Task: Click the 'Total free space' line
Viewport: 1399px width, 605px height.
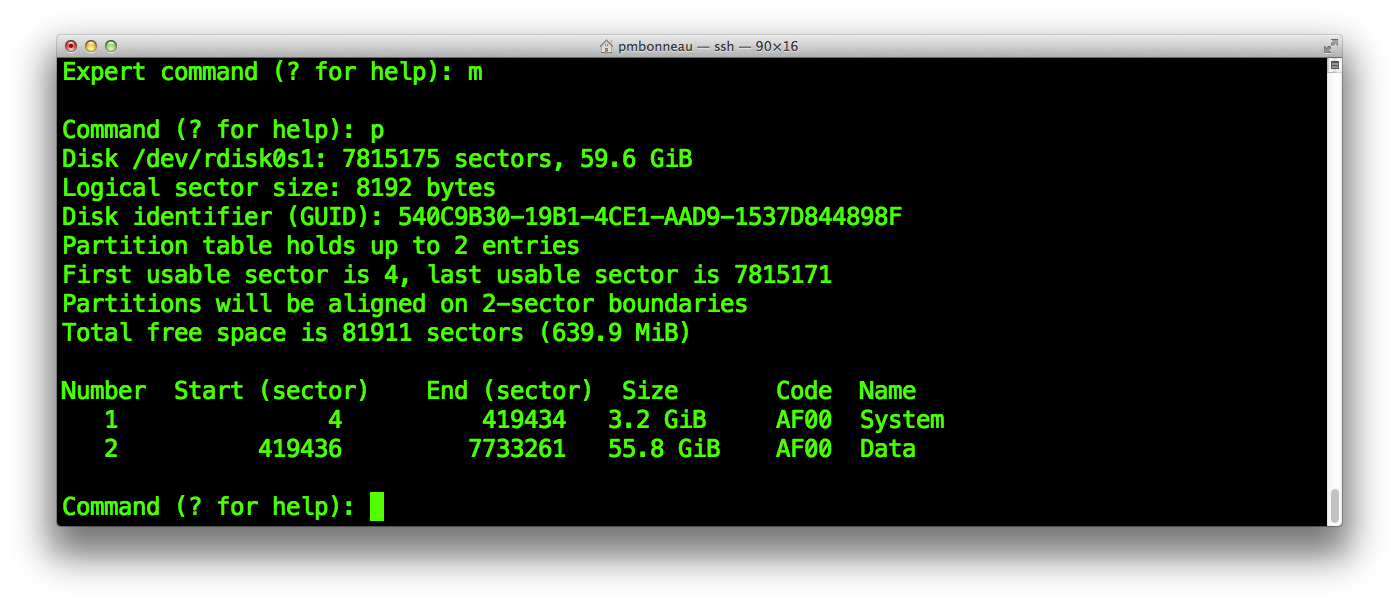Action: (376, 333)
